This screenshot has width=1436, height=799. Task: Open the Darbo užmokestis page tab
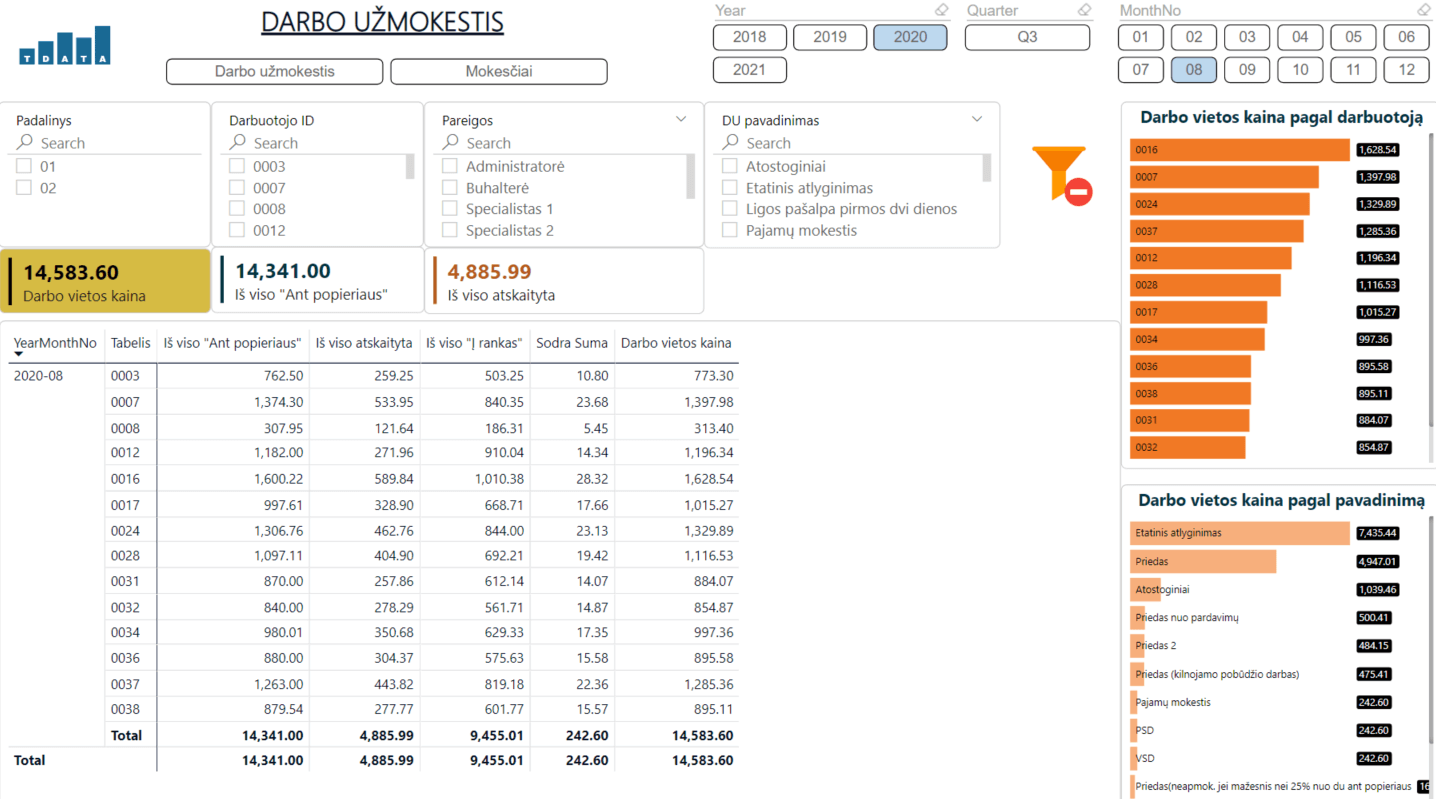pos(274,72)
